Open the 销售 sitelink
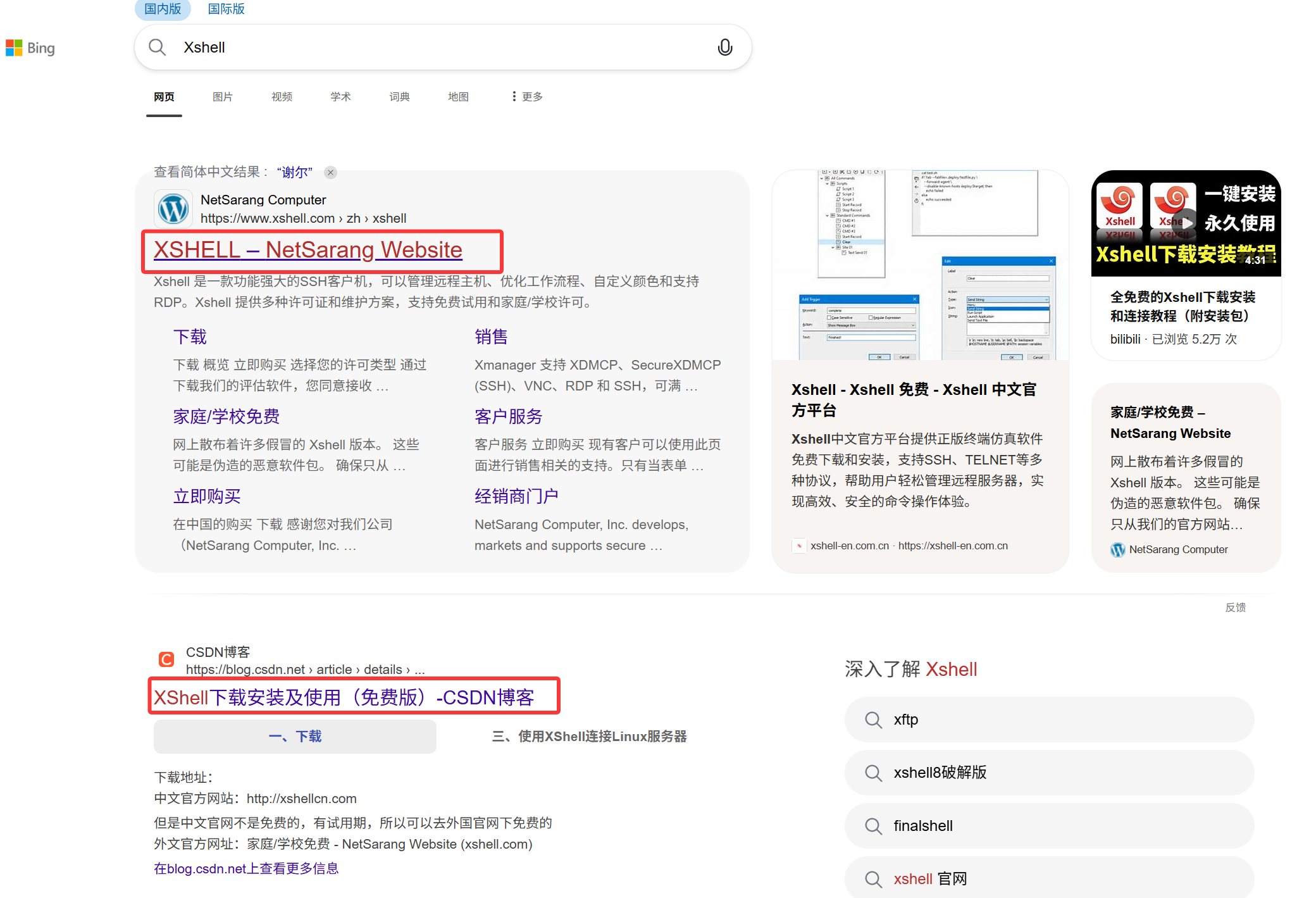This screenshot has width=1316, height=898. (491, 337)
